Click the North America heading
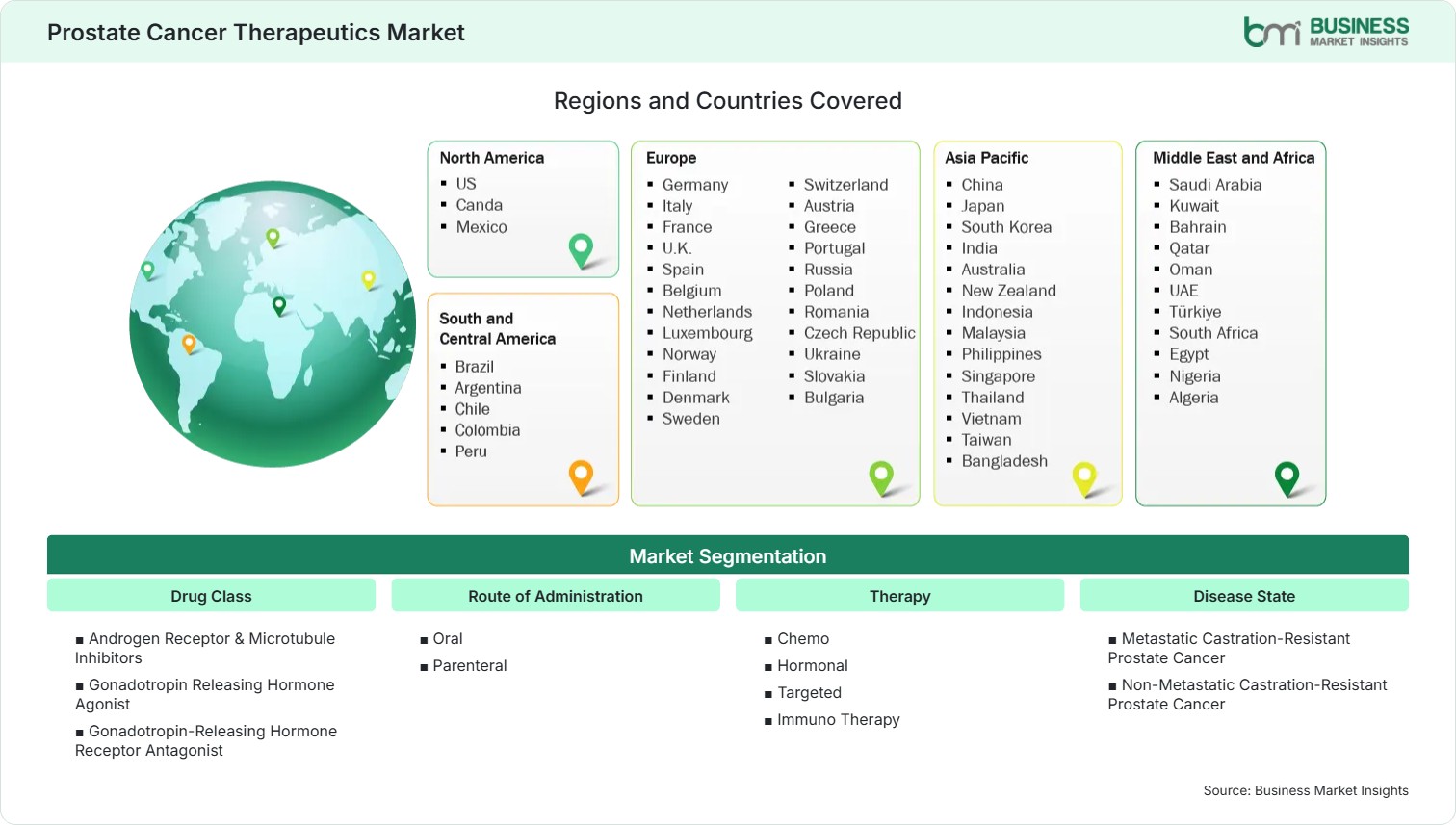Viewport: 1456px width, 825px height. pos(492,158)
